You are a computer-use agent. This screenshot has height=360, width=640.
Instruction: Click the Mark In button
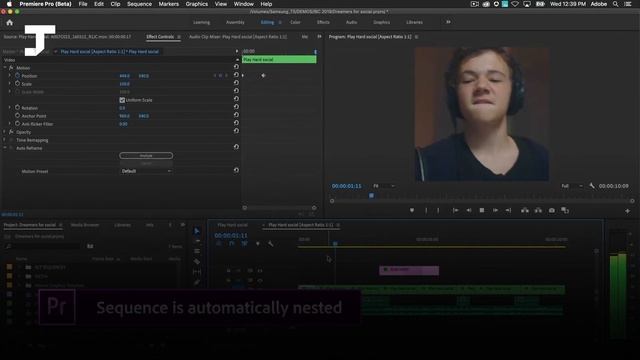click(x=426, y=210)
